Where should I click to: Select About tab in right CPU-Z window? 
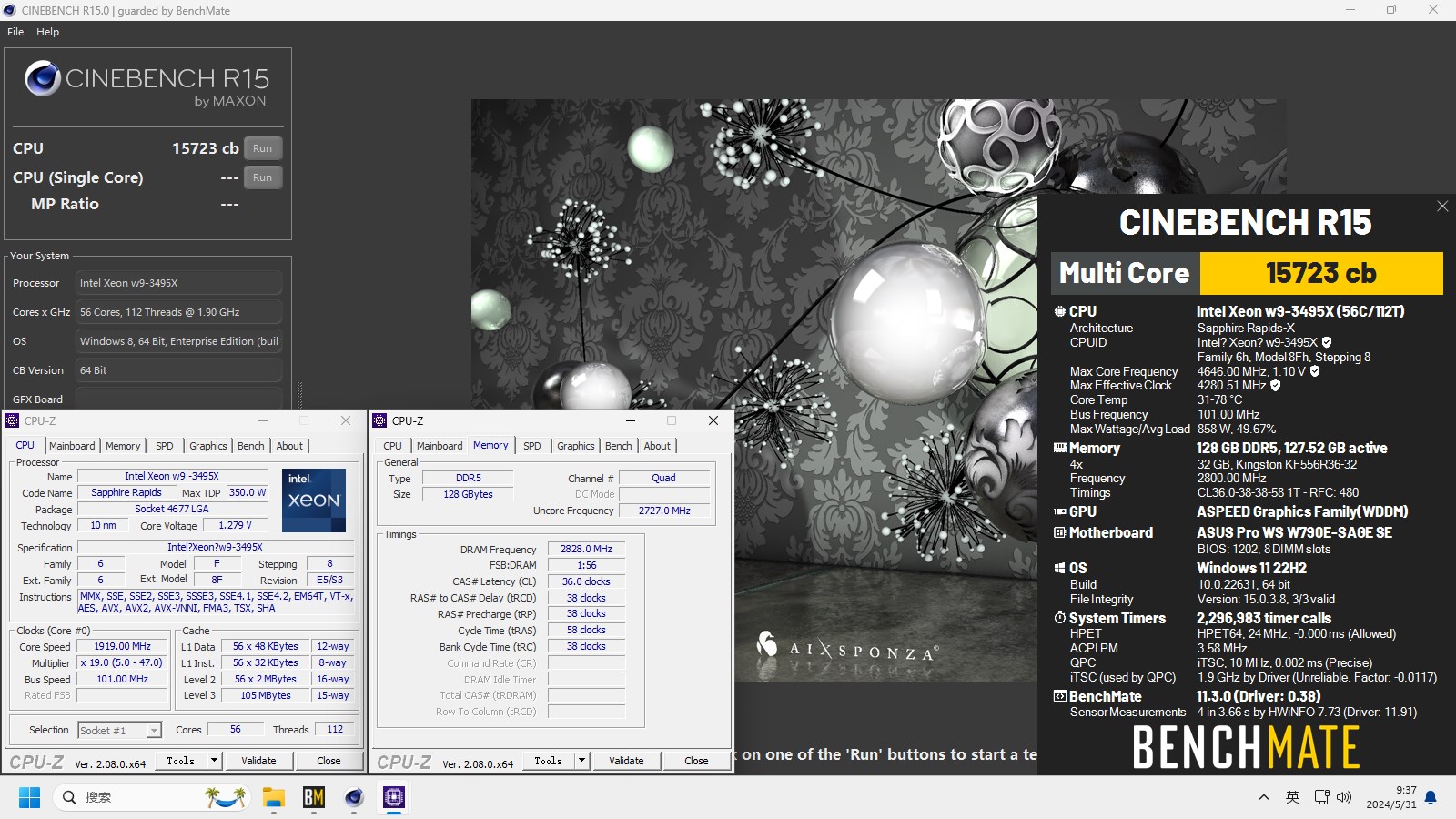pos(657,446)
